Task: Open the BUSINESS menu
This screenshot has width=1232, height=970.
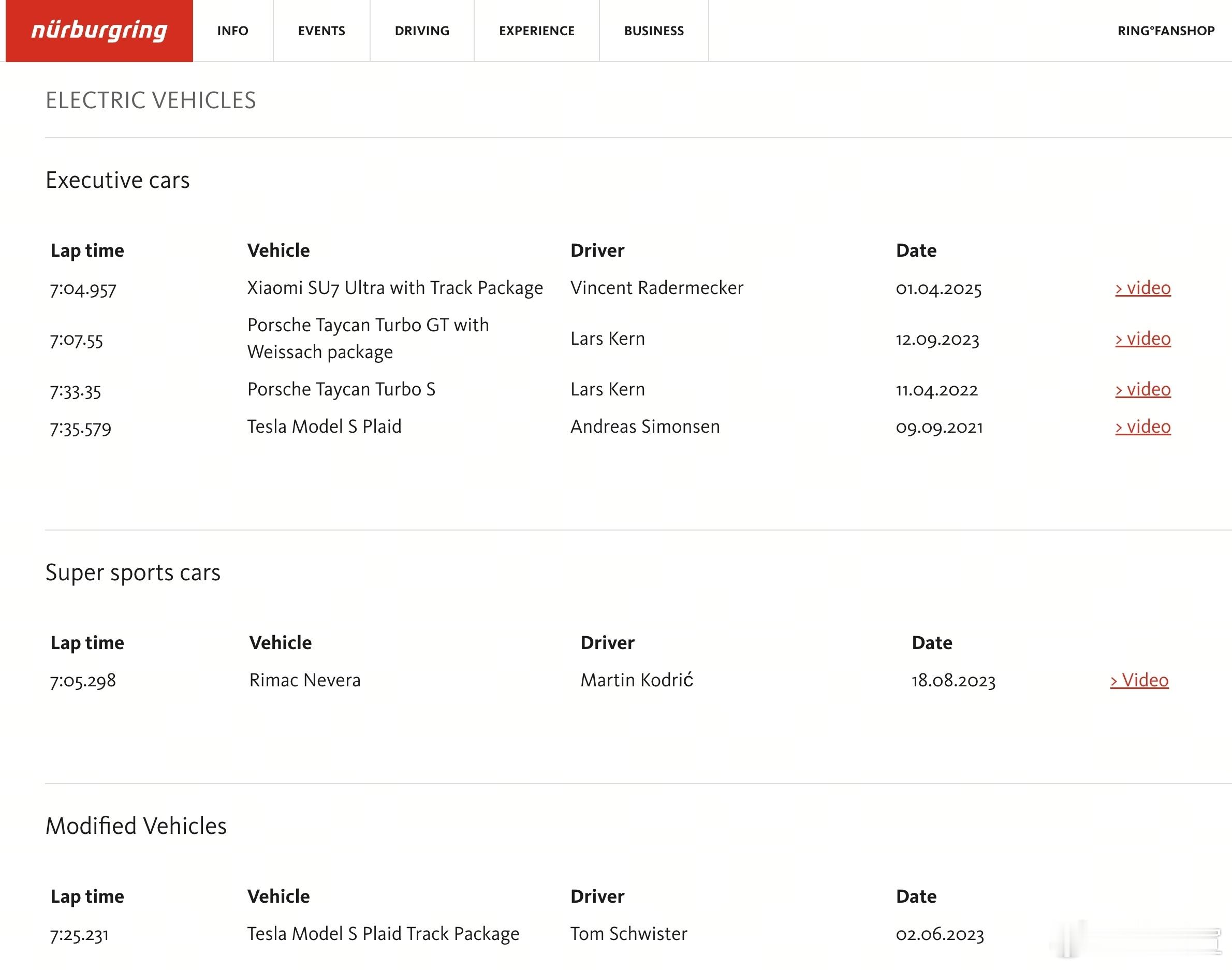Action: [654, 31]
